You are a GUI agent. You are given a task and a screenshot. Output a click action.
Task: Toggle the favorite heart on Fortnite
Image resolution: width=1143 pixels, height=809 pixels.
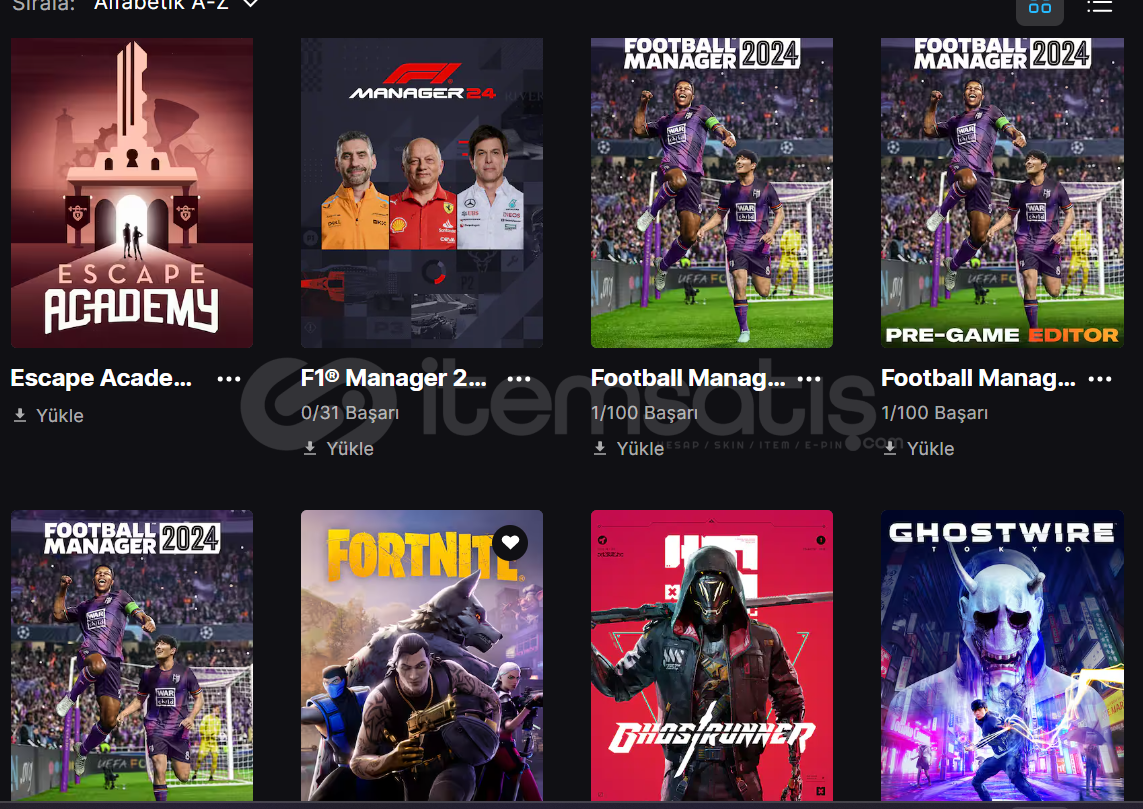click(510, 543)
